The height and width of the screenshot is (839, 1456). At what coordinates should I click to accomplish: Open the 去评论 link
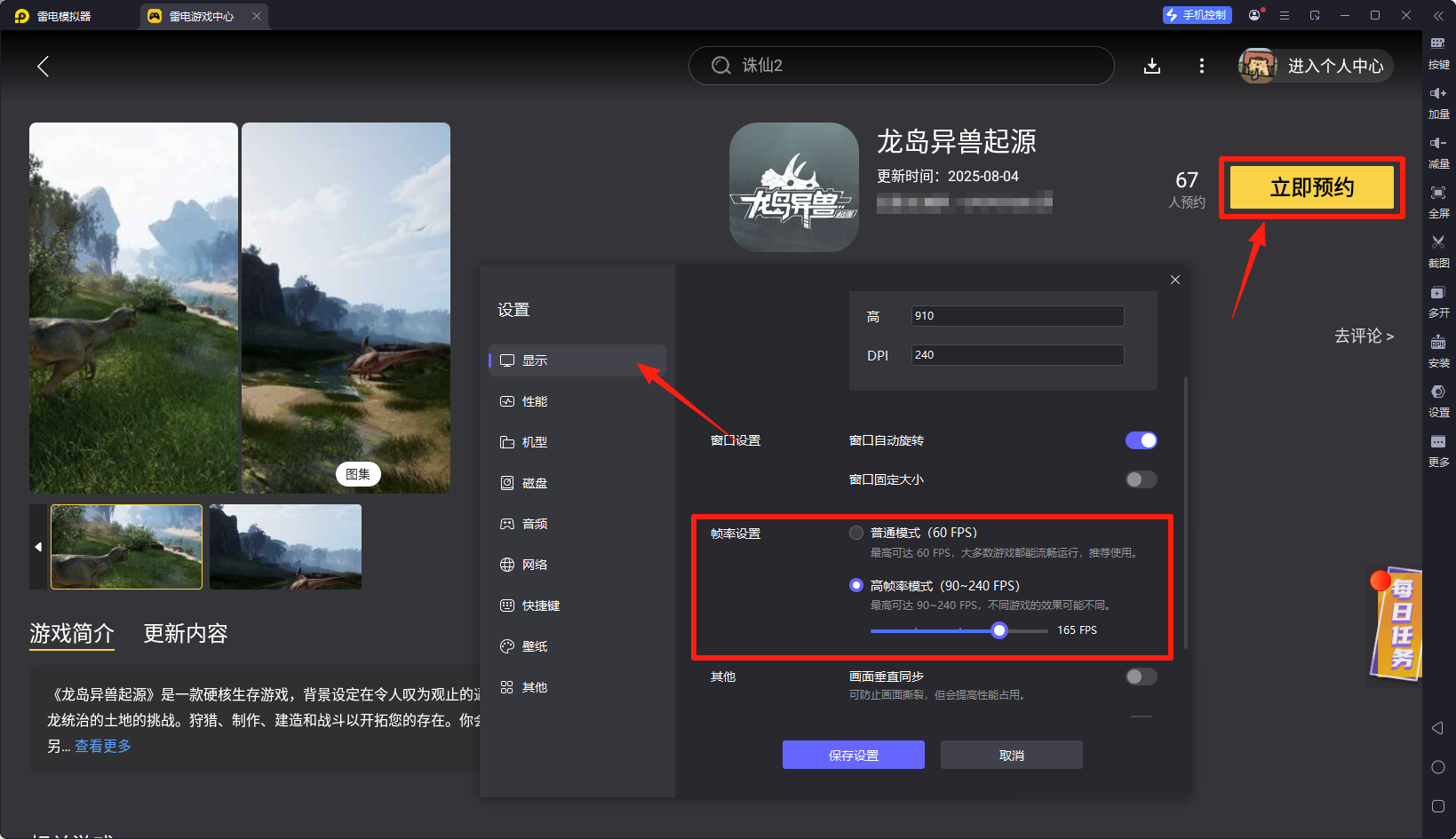pyautogui.click(x=1364, y=336)
